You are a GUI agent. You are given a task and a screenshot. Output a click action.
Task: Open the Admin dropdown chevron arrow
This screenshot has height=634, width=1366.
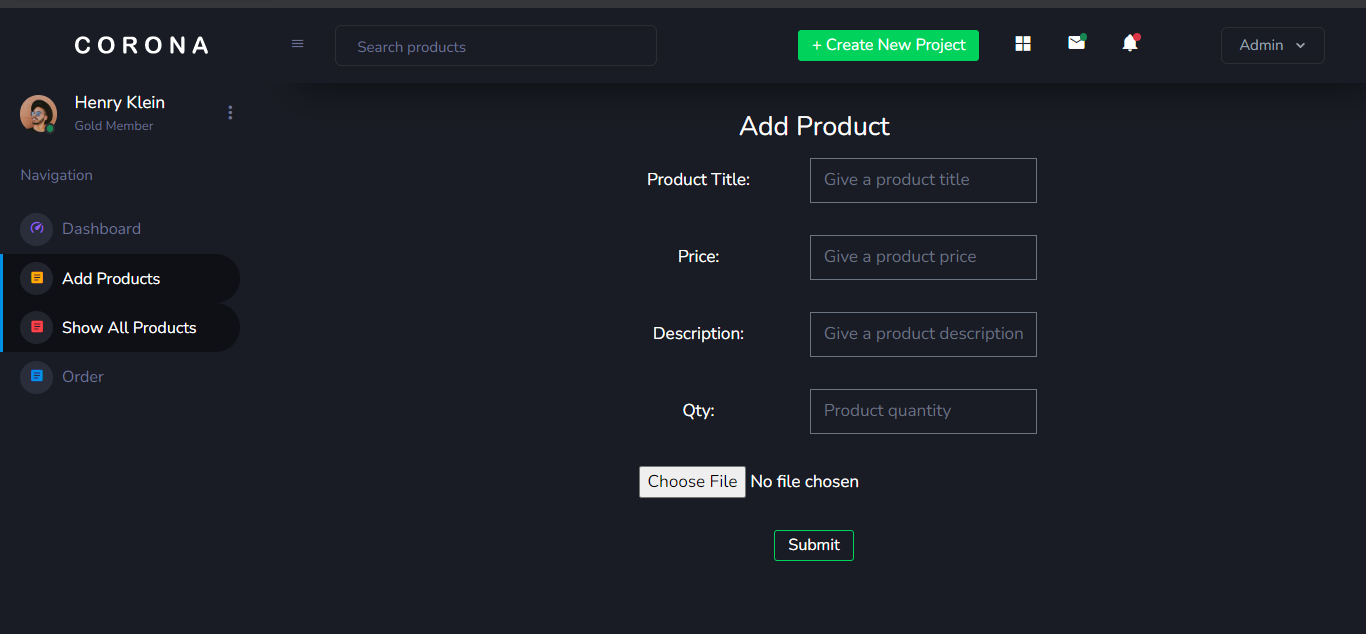pos(1301,45)
